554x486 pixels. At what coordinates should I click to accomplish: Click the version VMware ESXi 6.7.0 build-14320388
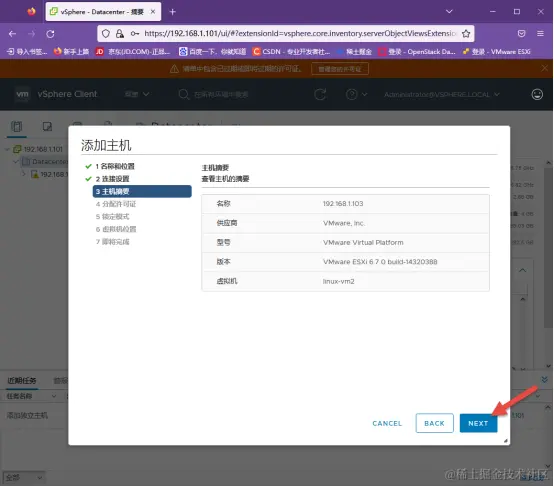[x=380, y=262]
